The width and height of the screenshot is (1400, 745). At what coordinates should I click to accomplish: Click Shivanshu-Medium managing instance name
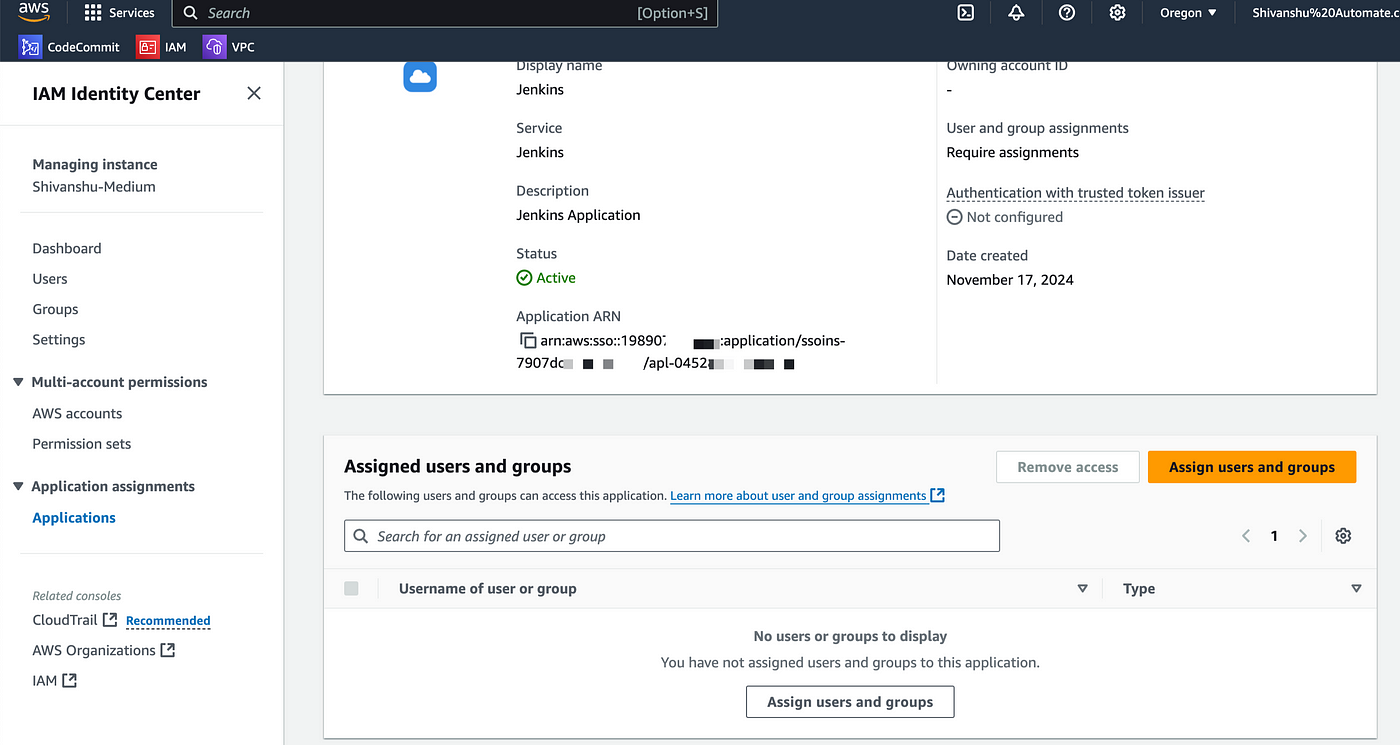(x=94, y=187)
